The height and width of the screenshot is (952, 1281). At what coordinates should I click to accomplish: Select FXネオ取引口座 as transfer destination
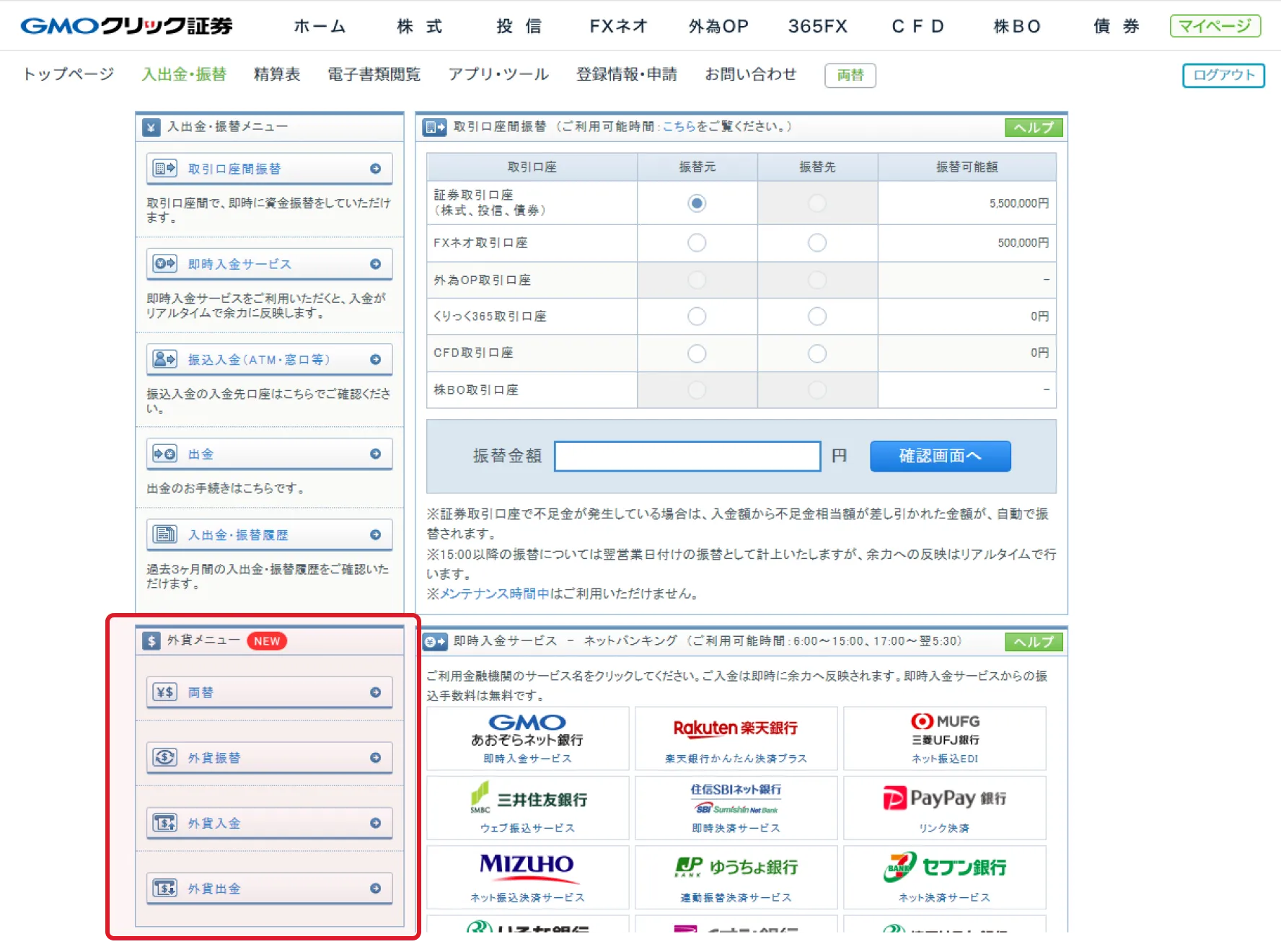tap(816, 243)
